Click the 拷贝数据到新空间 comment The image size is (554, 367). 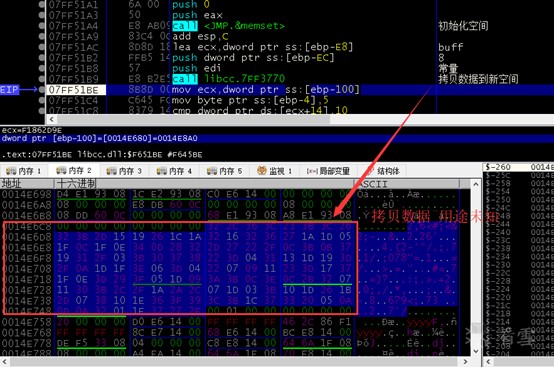[x=478, y=79]
